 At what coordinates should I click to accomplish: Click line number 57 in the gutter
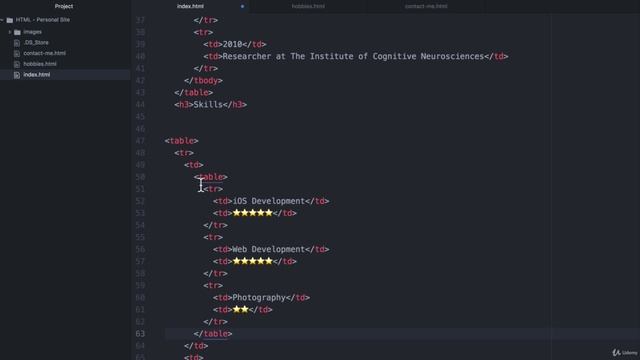point(140,262)
